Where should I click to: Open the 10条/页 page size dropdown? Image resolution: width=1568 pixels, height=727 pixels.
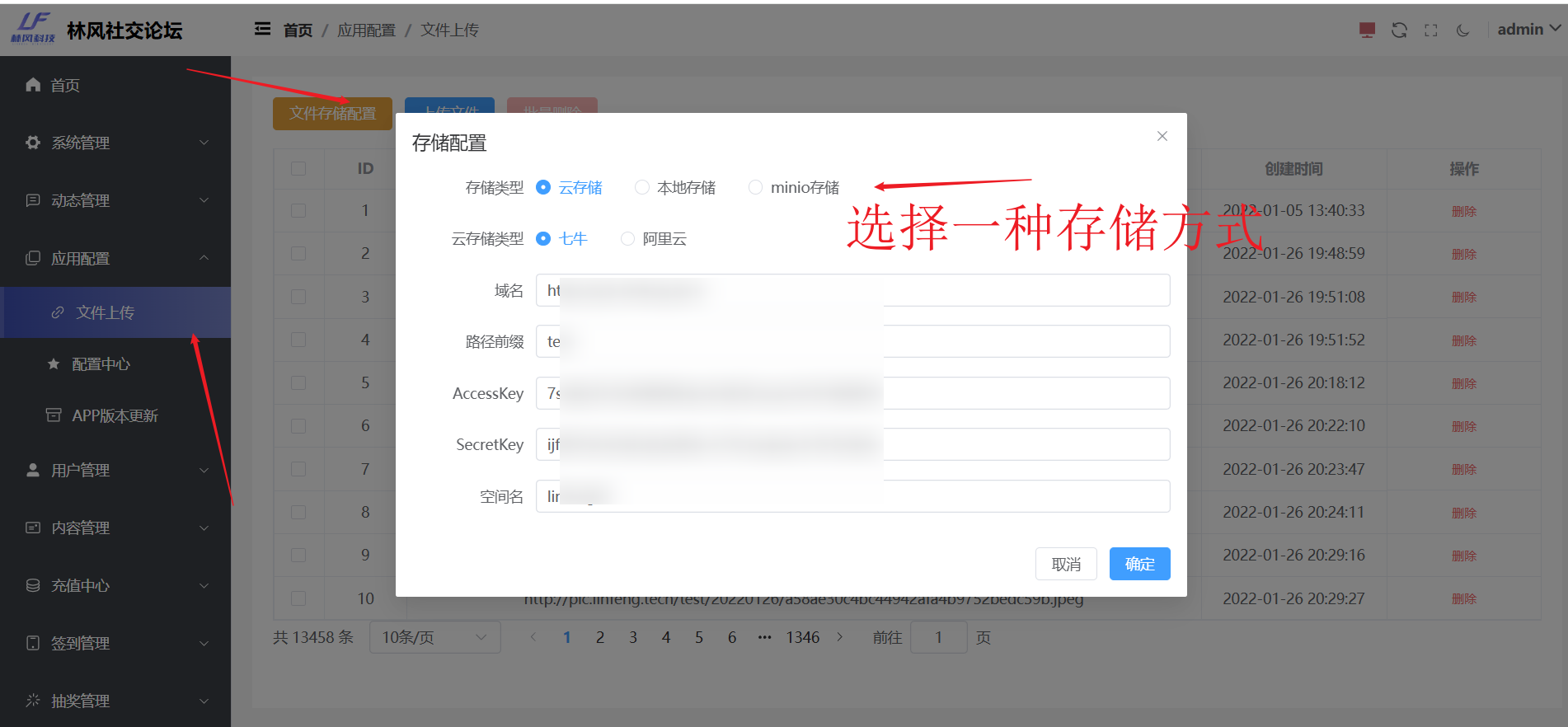click(435, 637)
